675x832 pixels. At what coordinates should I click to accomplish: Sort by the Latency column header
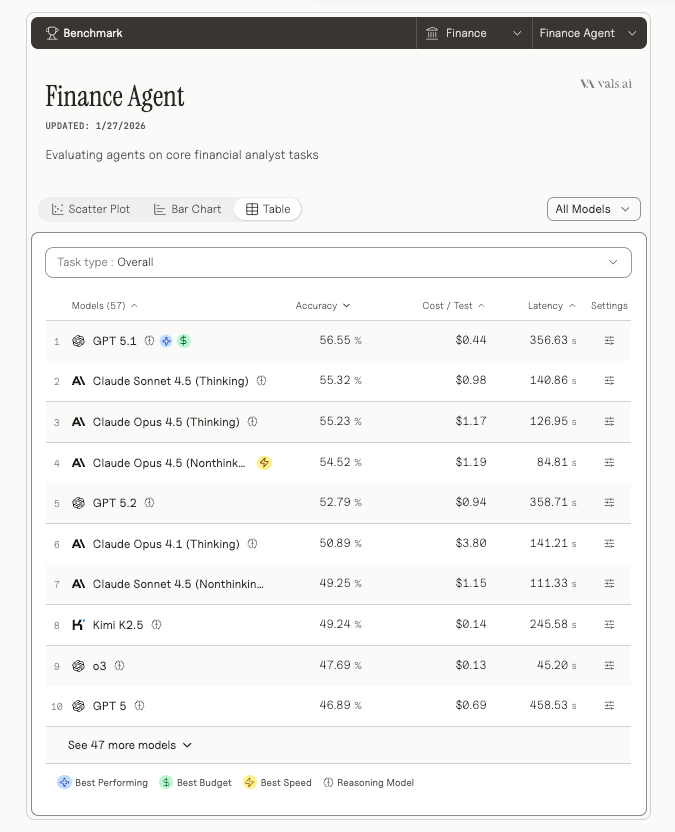(549, 305)
